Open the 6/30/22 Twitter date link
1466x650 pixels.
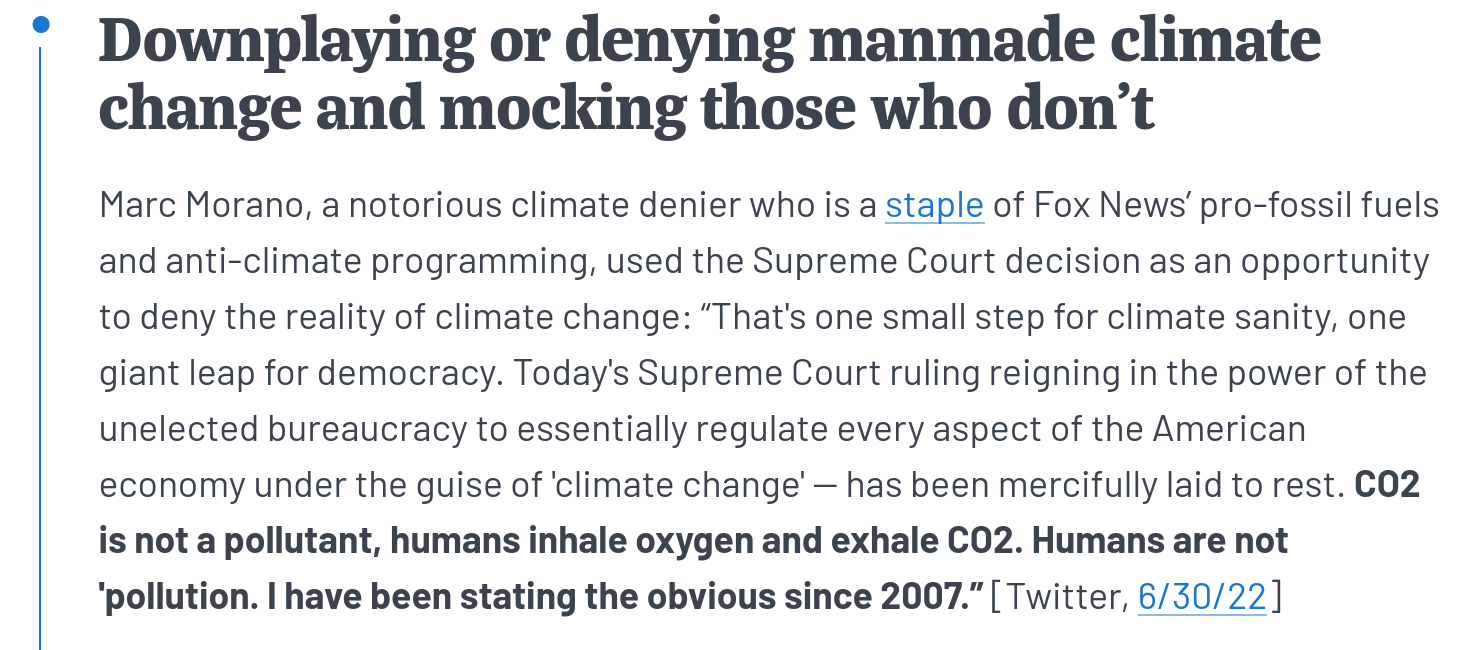pyautogui.click(x=1203, y=597)
